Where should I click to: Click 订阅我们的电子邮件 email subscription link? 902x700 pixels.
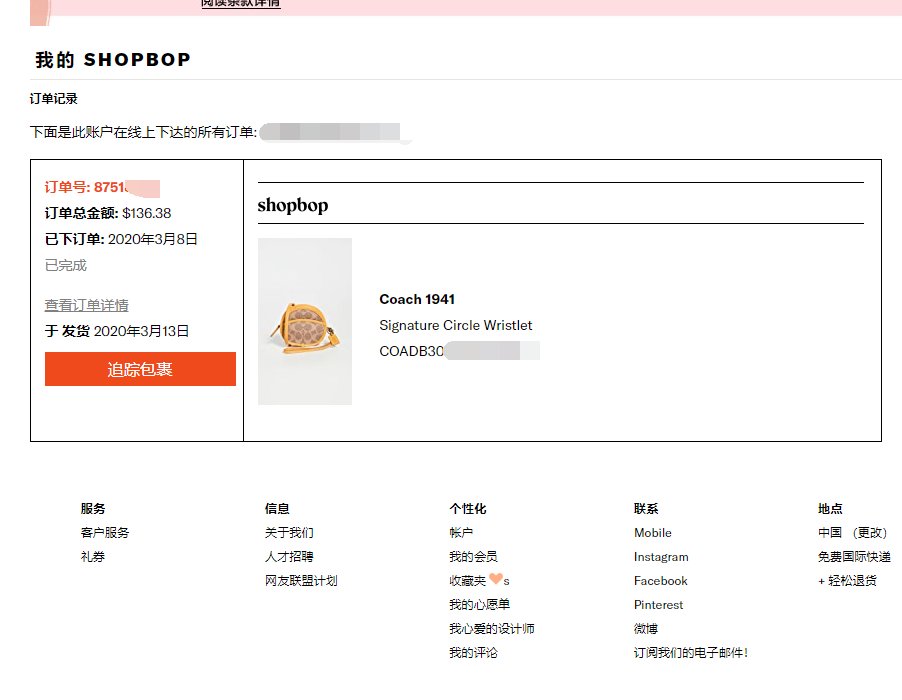click(690, 653)
